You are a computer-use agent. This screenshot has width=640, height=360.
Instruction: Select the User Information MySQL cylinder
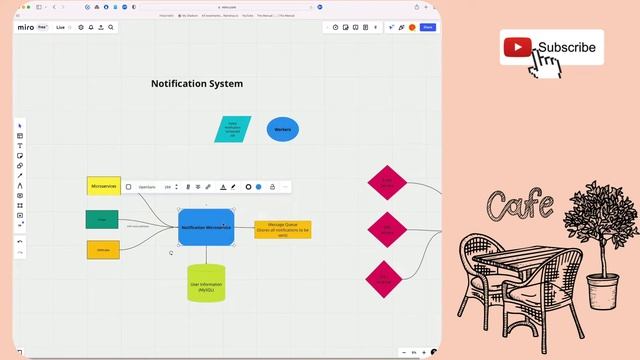click(x=206, y=283)
